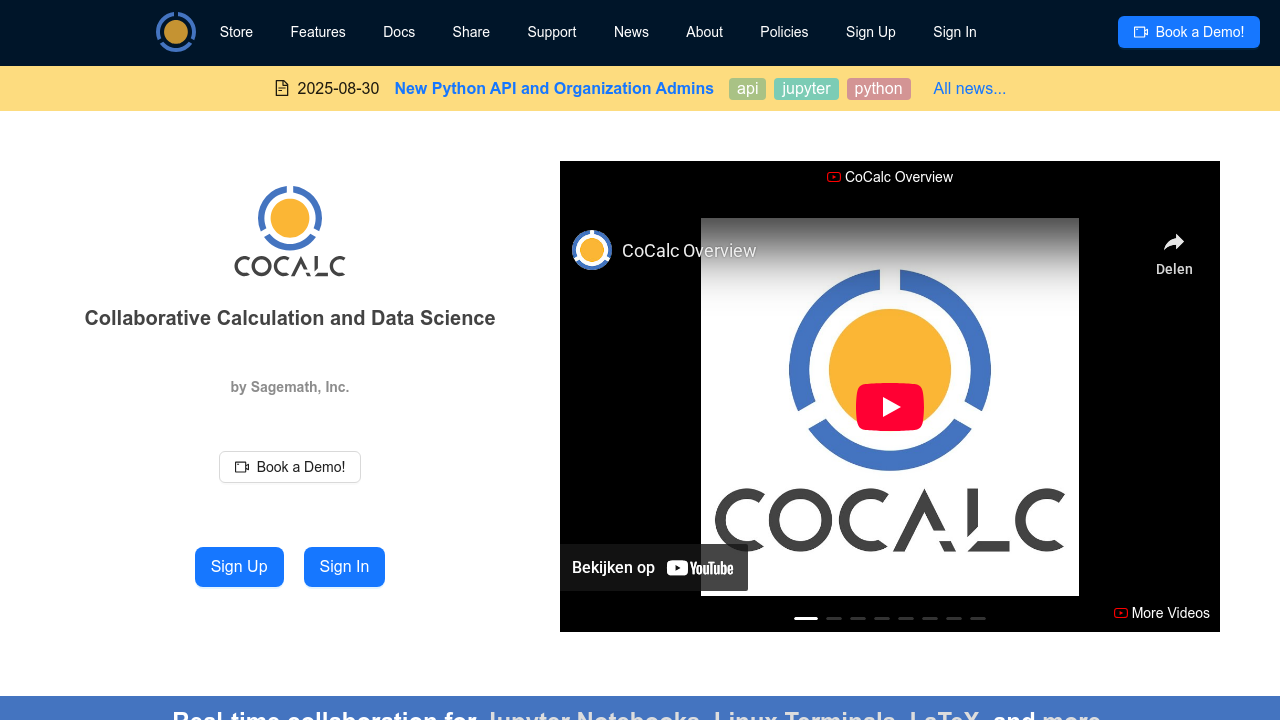
Task: Open the Docs menu item
Action: 399,32
